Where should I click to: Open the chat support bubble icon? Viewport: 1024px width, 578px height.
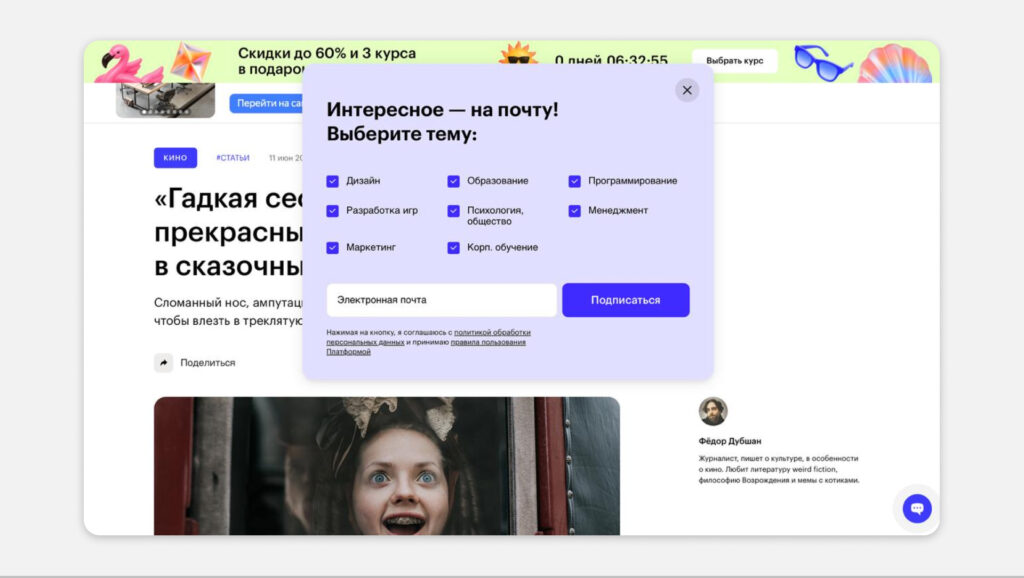pos(917,508)
